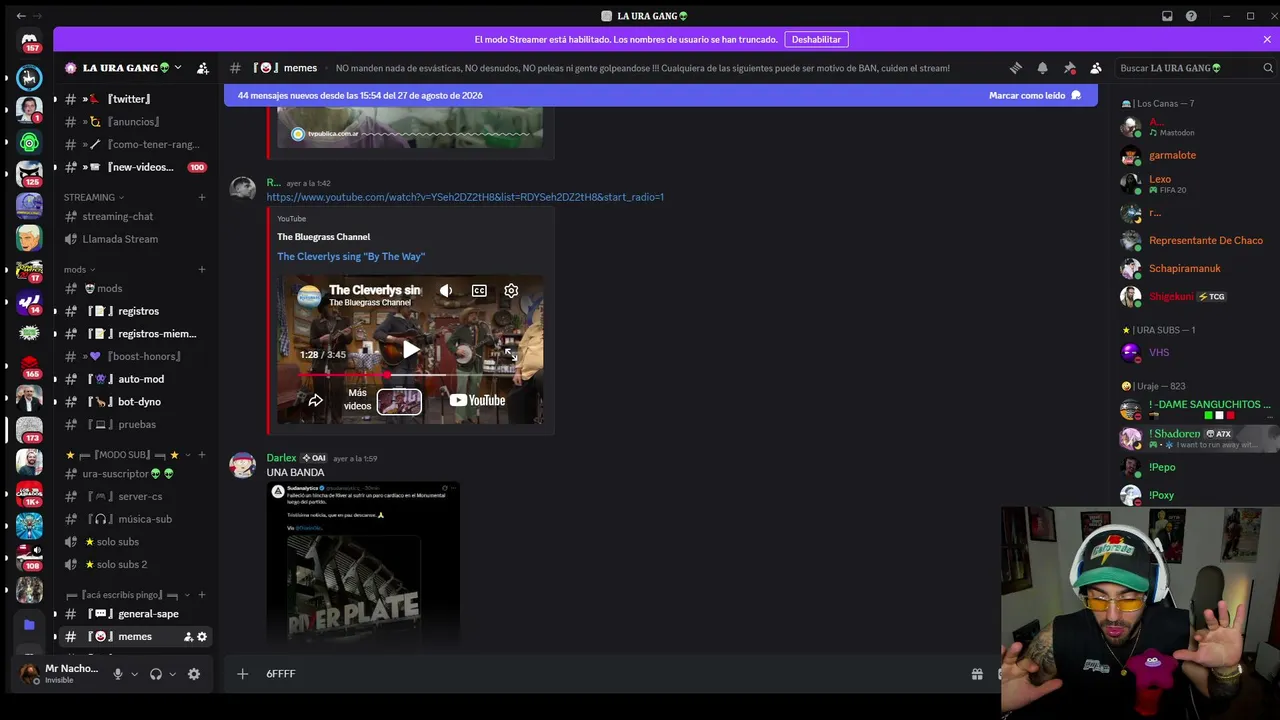
Task: Open River Plate tweet image in Darlex message
Action: (x=363, y=563)
